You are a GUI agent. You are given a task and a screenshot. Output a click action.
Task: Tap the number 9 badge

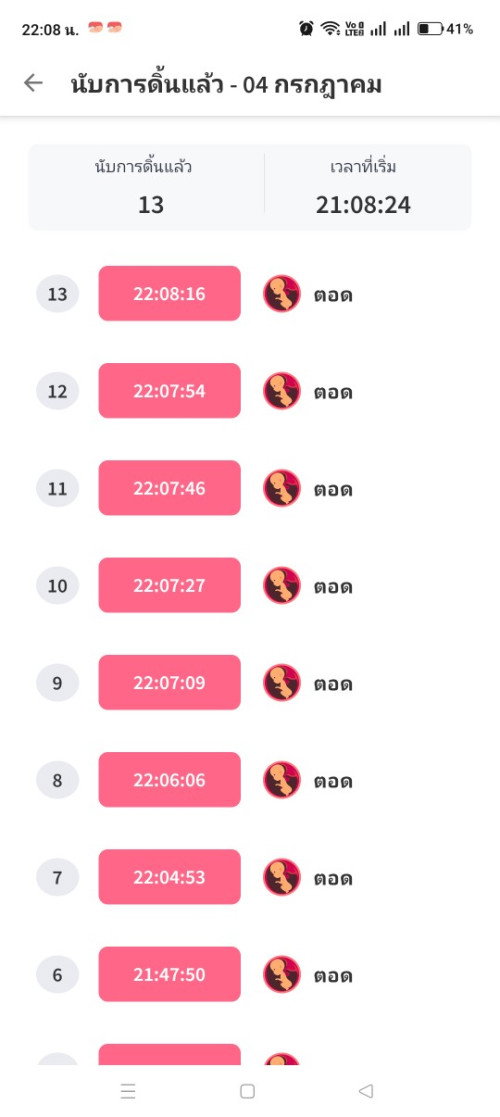pyautogui.click(x=58, y=682)
